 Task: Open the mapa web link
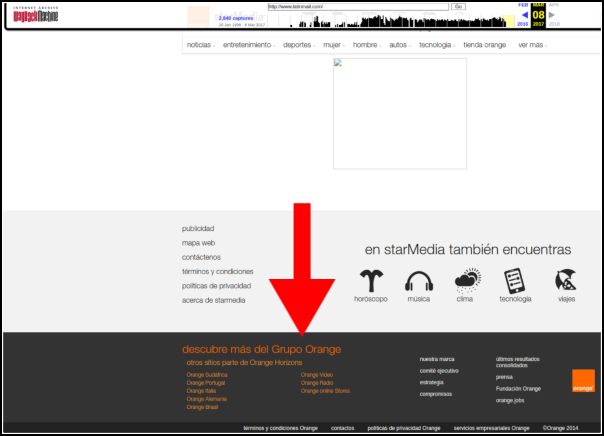tap(198, 243)
